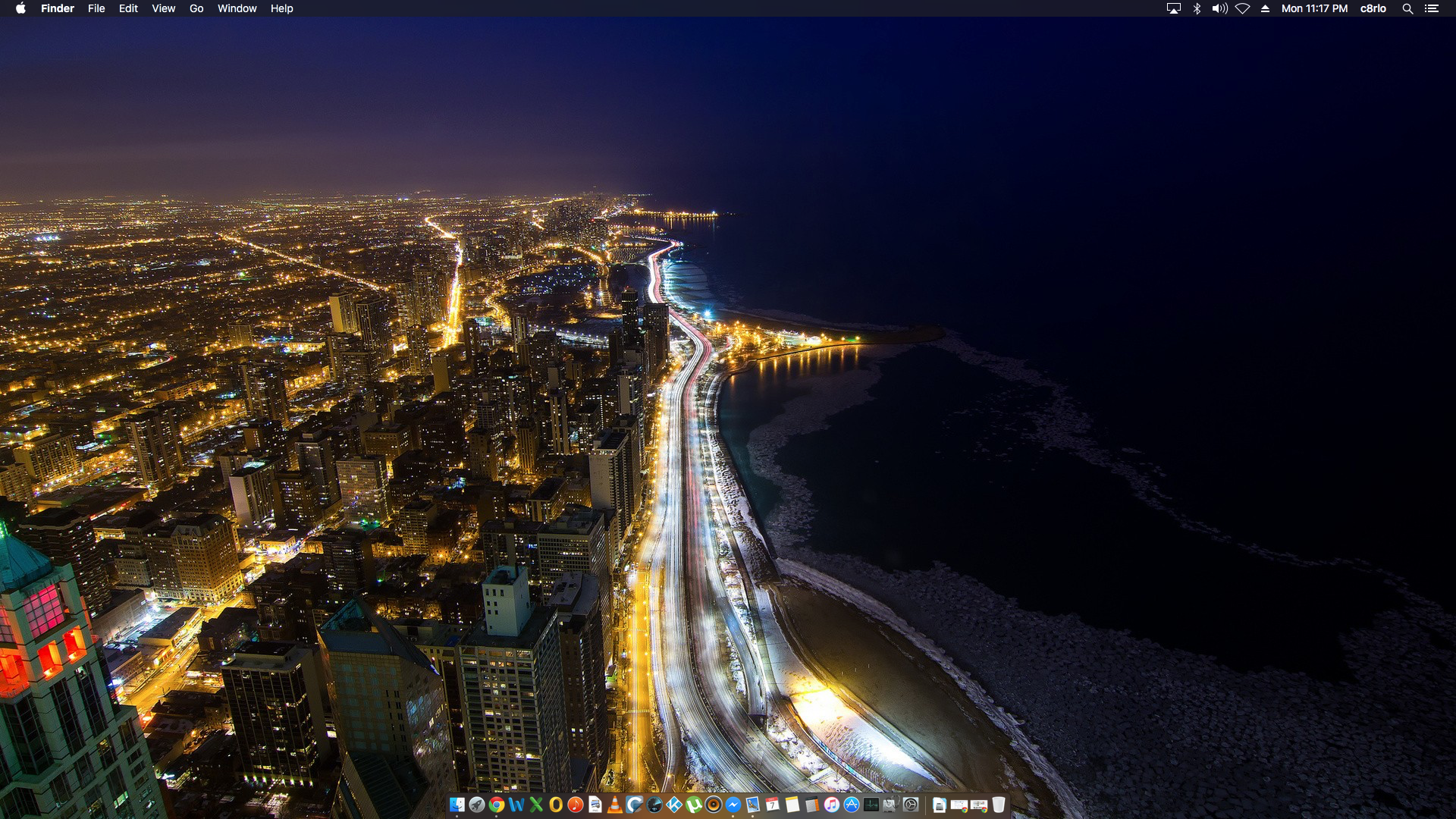Open the volume control menu
This screenshot has width=1456, height=819.
tap(1219, 8)
